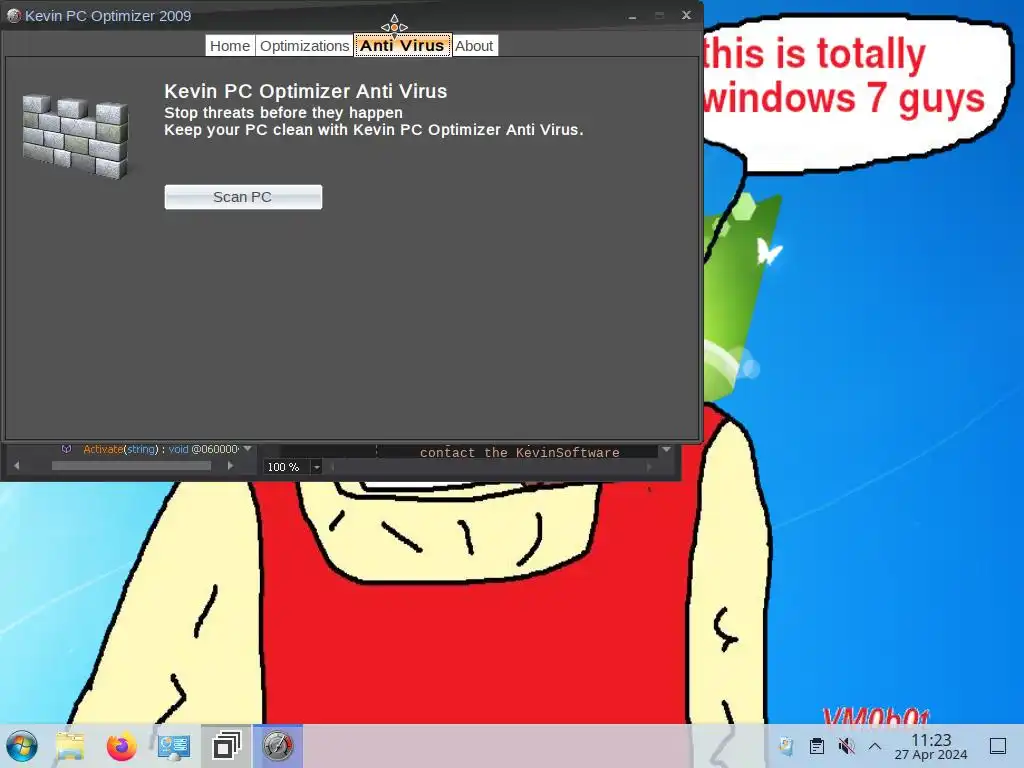Launch Firefox from the taskbar
1024x768 pixels.
(x=121, y=746)
